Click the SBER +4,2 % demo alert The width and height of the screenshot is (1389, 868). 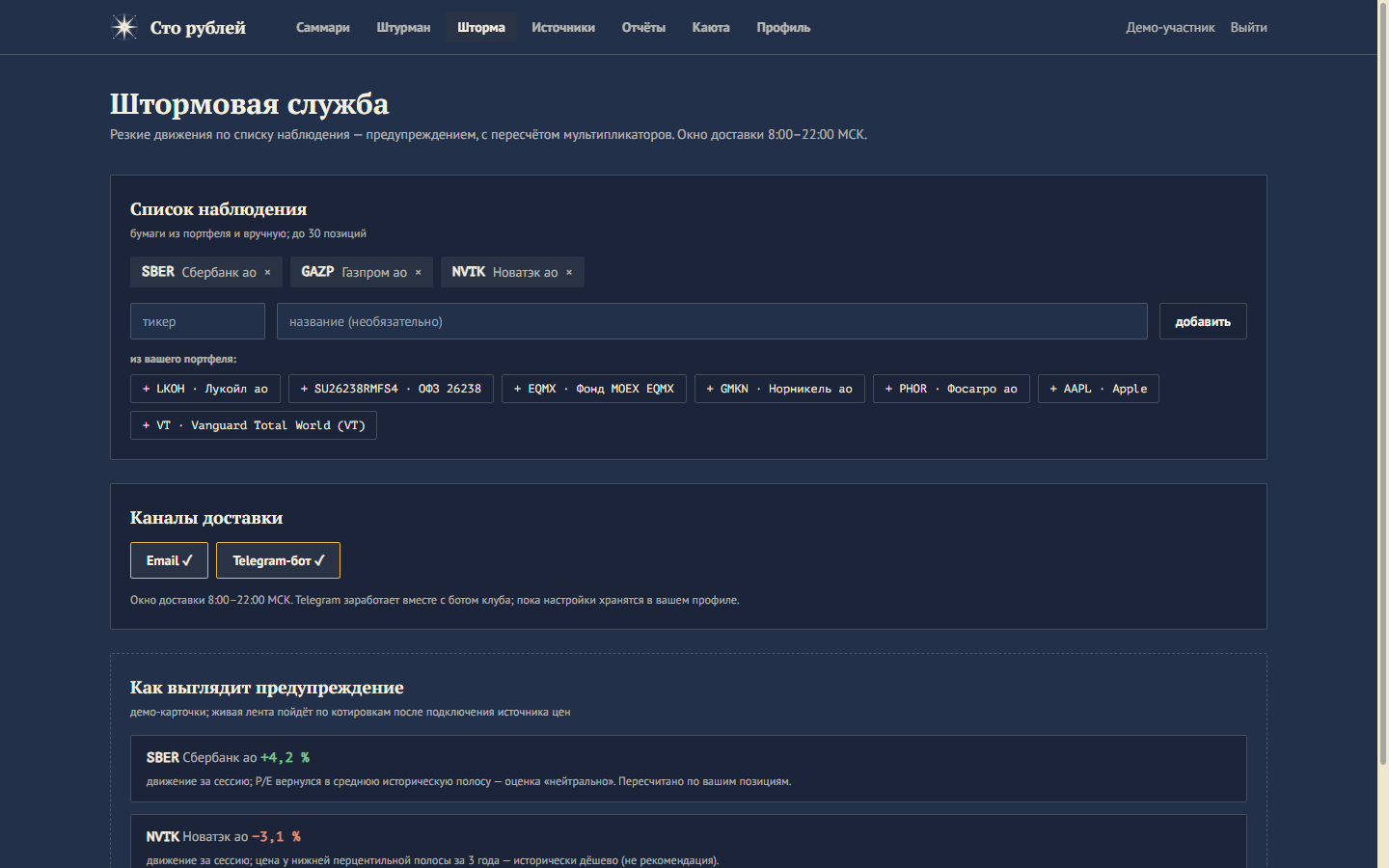tap(689, 769)
